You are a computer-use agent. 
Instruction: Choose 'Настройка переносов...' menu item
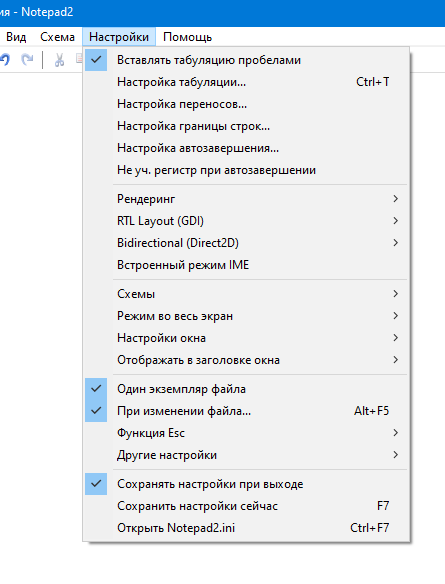click(247, 104)
